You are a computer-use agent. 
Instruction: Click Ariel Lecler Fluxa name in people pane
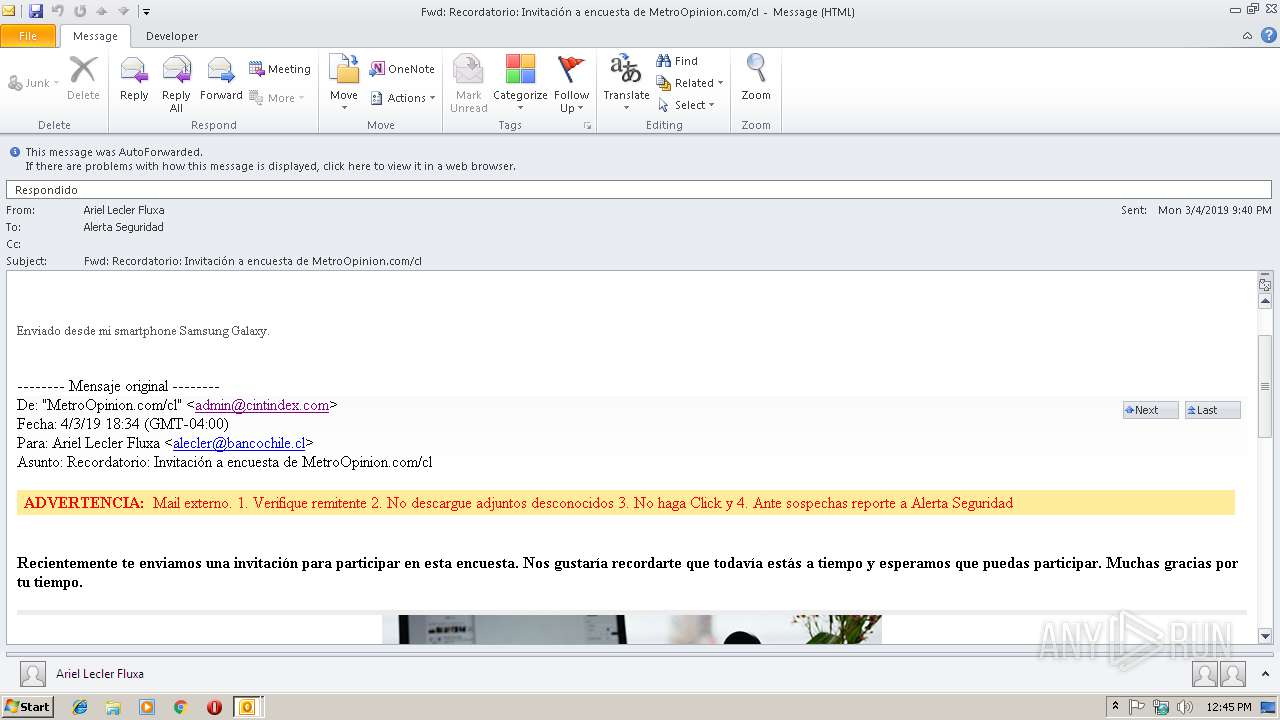100,674
